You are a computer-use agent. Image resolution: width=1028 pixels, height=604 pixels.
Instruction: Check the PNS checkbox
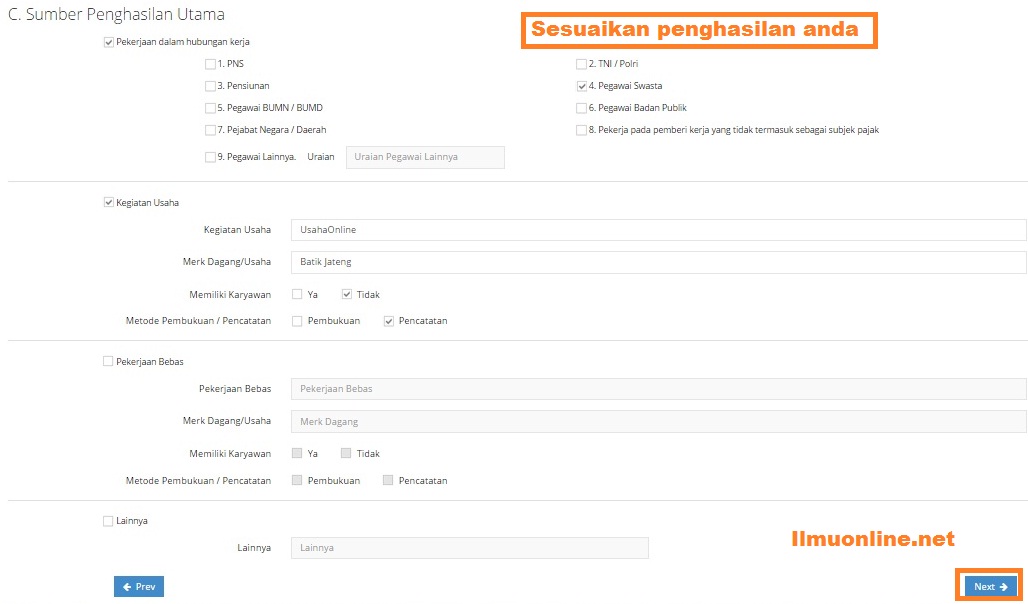210,64
